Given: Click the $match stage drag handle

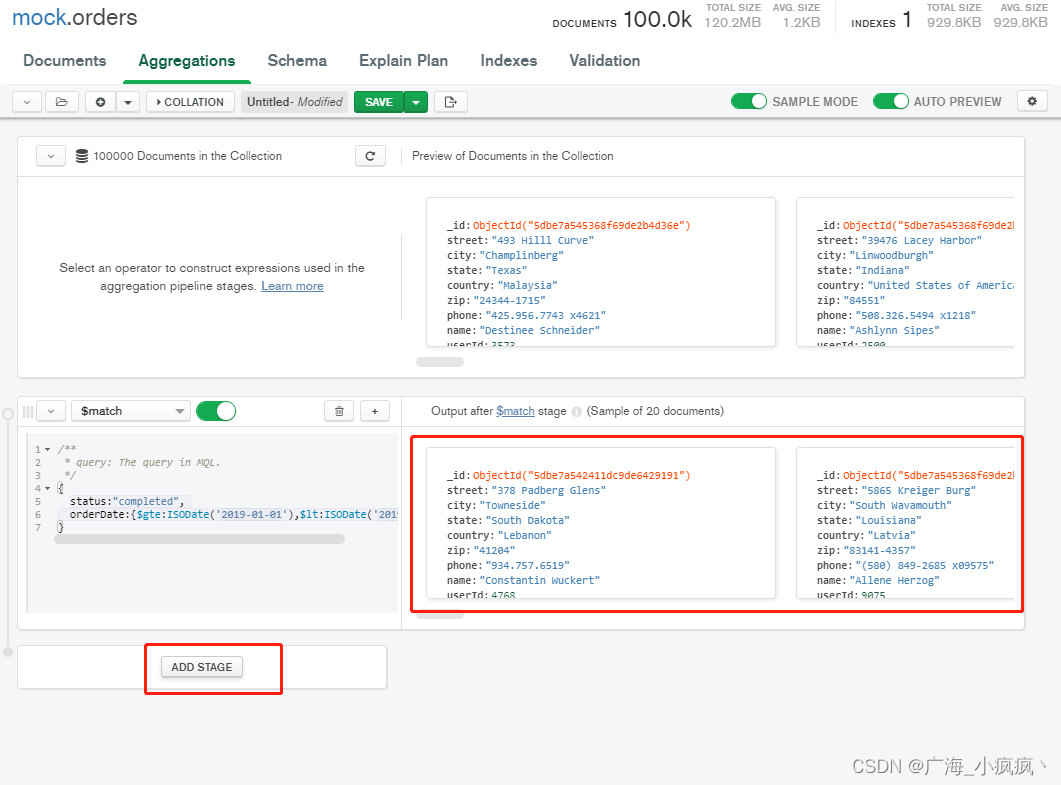Looking at the screenshot, I should pos(28,411).
